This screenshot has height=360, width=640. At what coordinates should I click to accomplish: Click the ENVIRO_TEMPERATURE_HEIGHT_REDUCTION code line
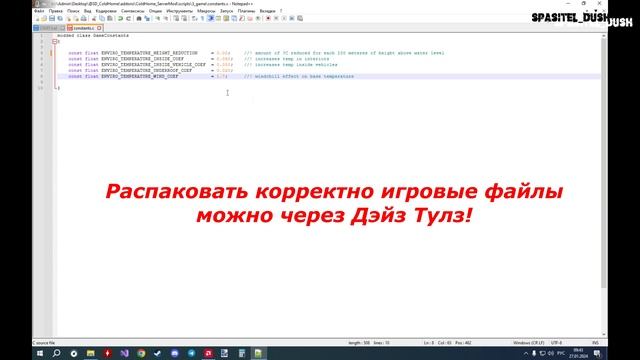pyautogui.click(x=256, y=53)
